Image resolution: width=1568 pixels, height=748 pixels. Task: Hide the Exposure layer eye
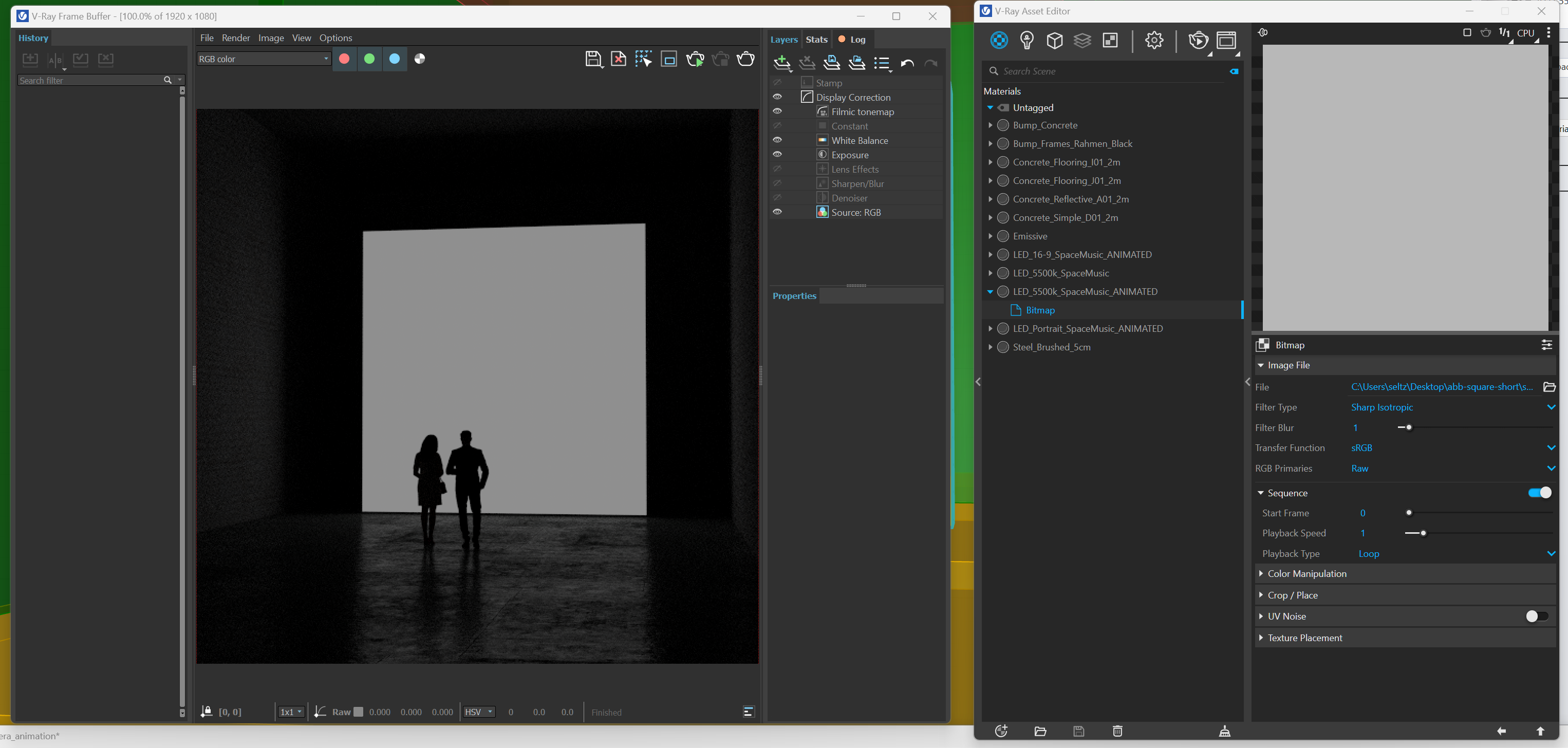coord(777,155)
